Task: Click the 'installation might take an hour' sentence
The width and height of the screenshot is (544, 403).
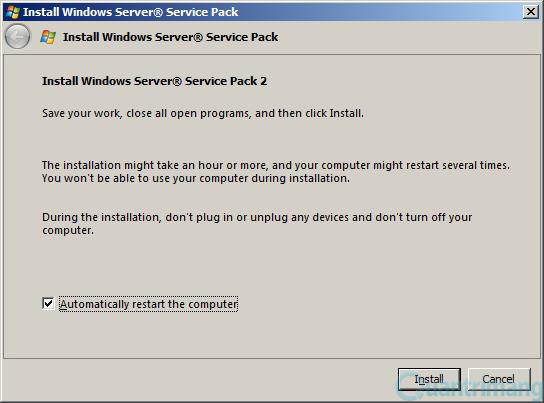Action: [x=276, y=165]
